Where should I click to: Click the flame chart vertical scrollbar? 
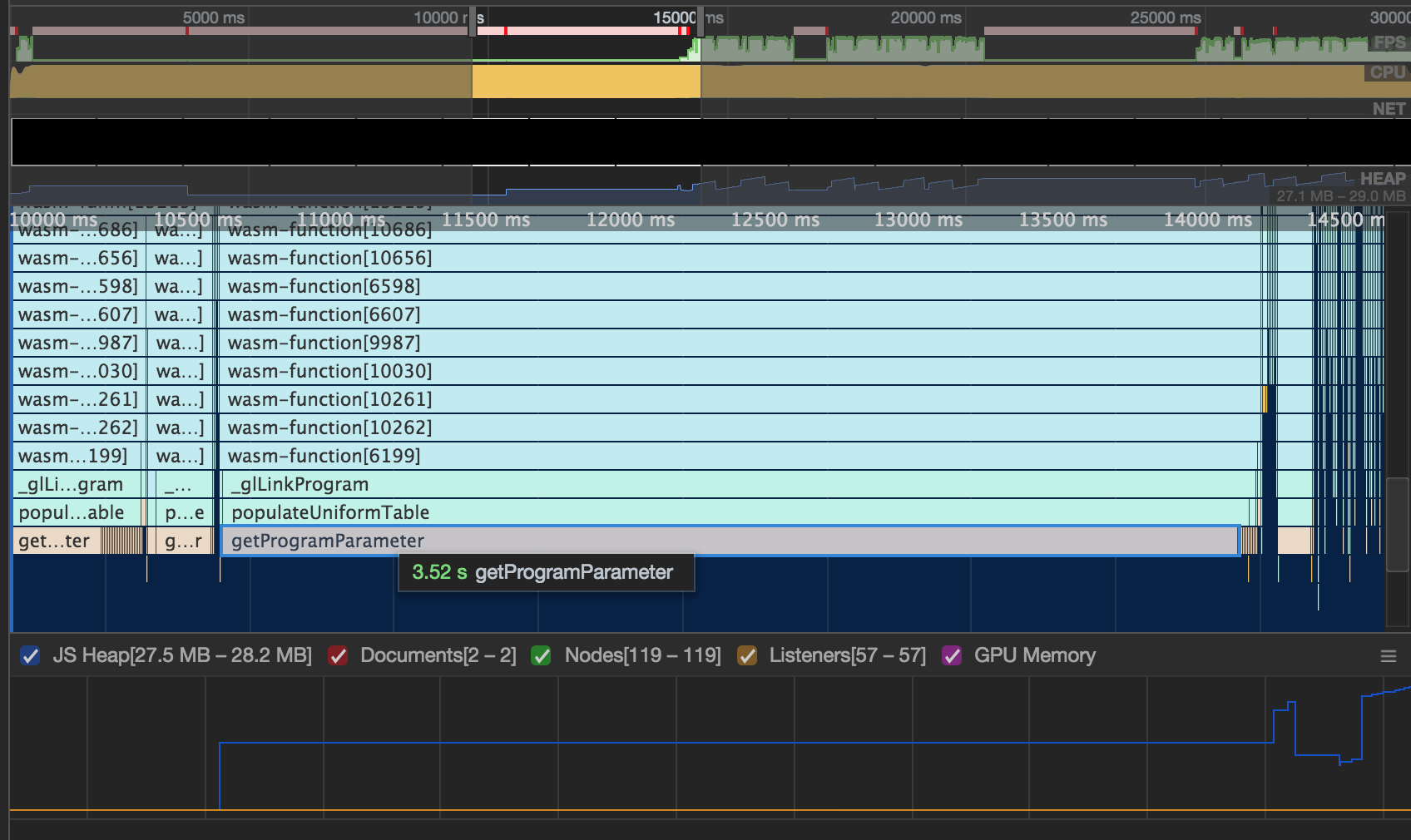[1398, 524]
